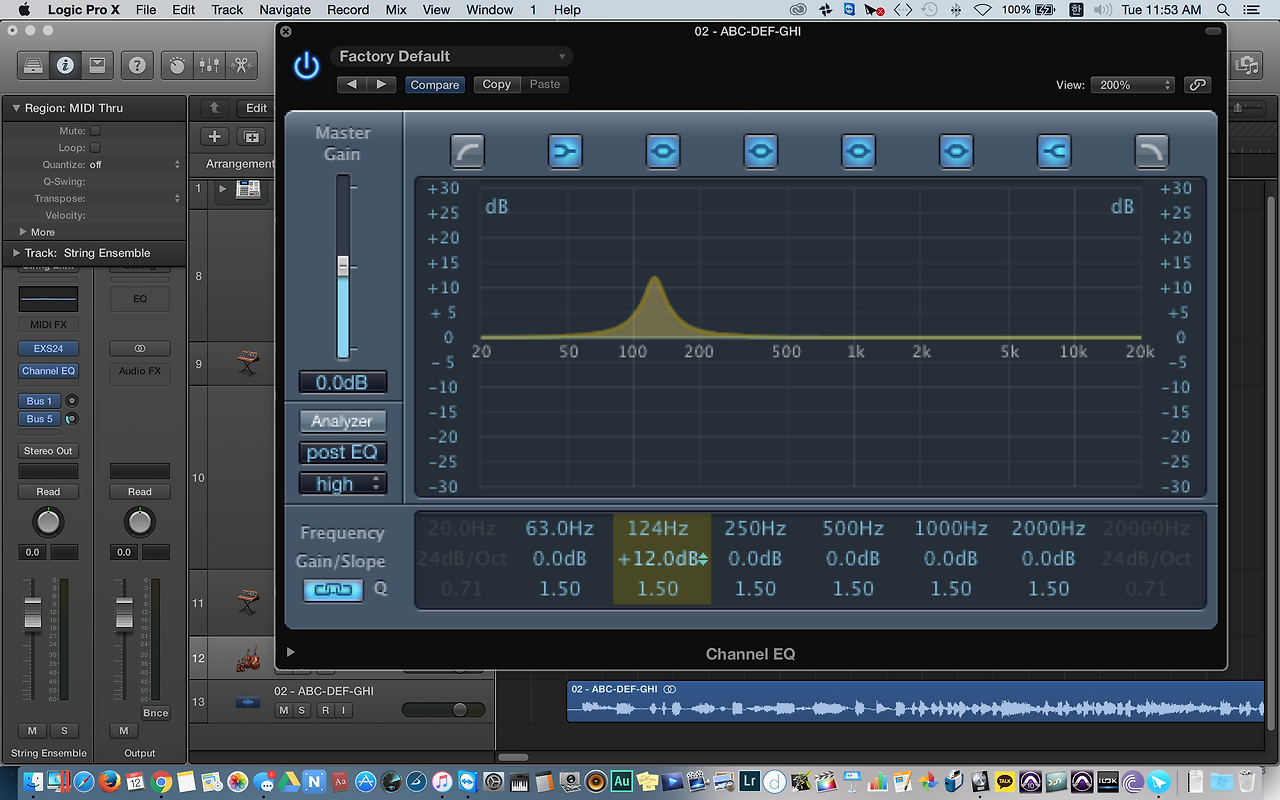Screen dimensions: 1280x800
Task: Enable the Analyzer button
Action: click(342, 422)
